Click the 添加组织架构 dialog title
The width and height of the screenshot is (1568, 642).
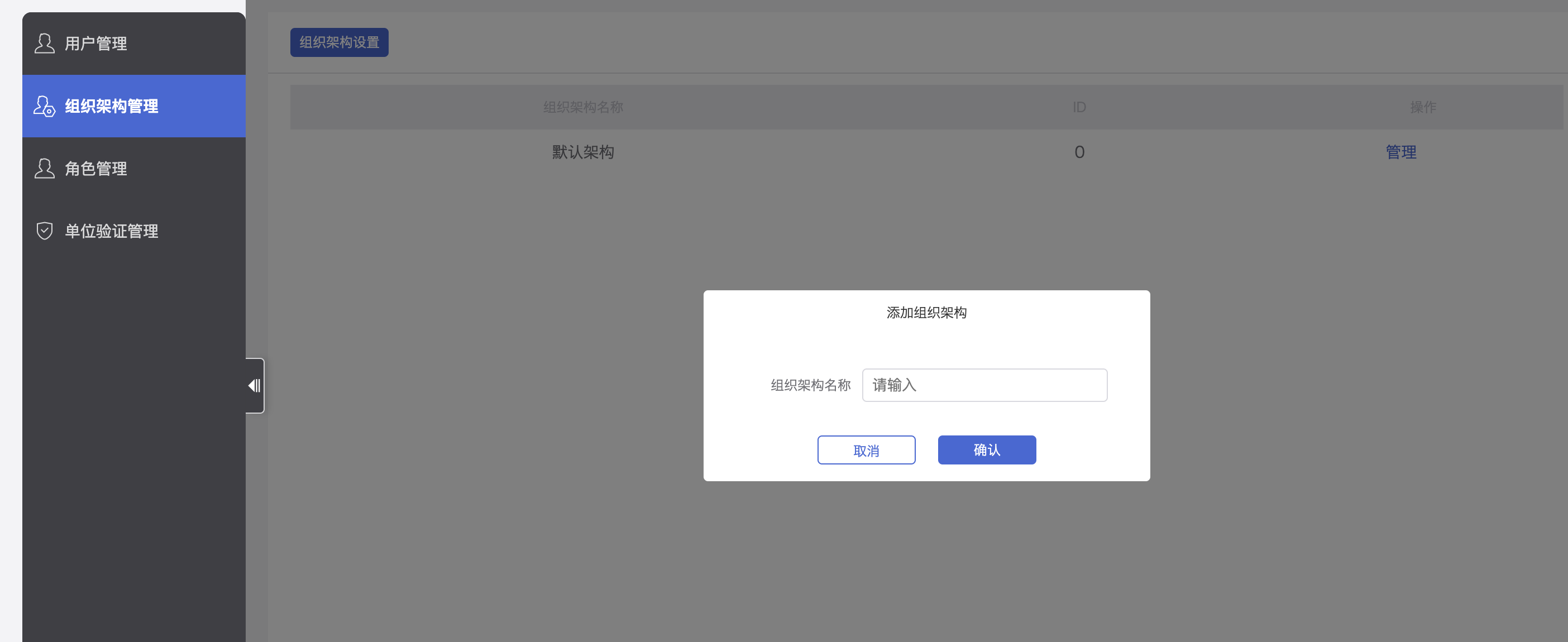click(x=926, y=313)
